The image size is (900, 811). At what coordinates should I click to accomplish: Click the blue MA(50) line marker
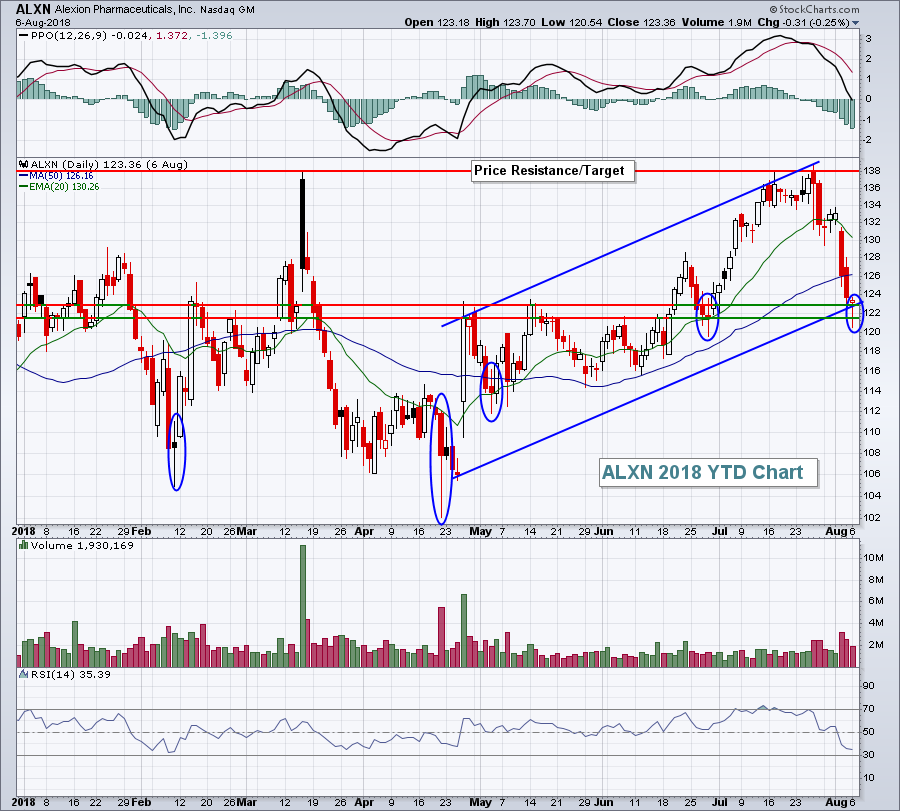[x=24, y=176]
